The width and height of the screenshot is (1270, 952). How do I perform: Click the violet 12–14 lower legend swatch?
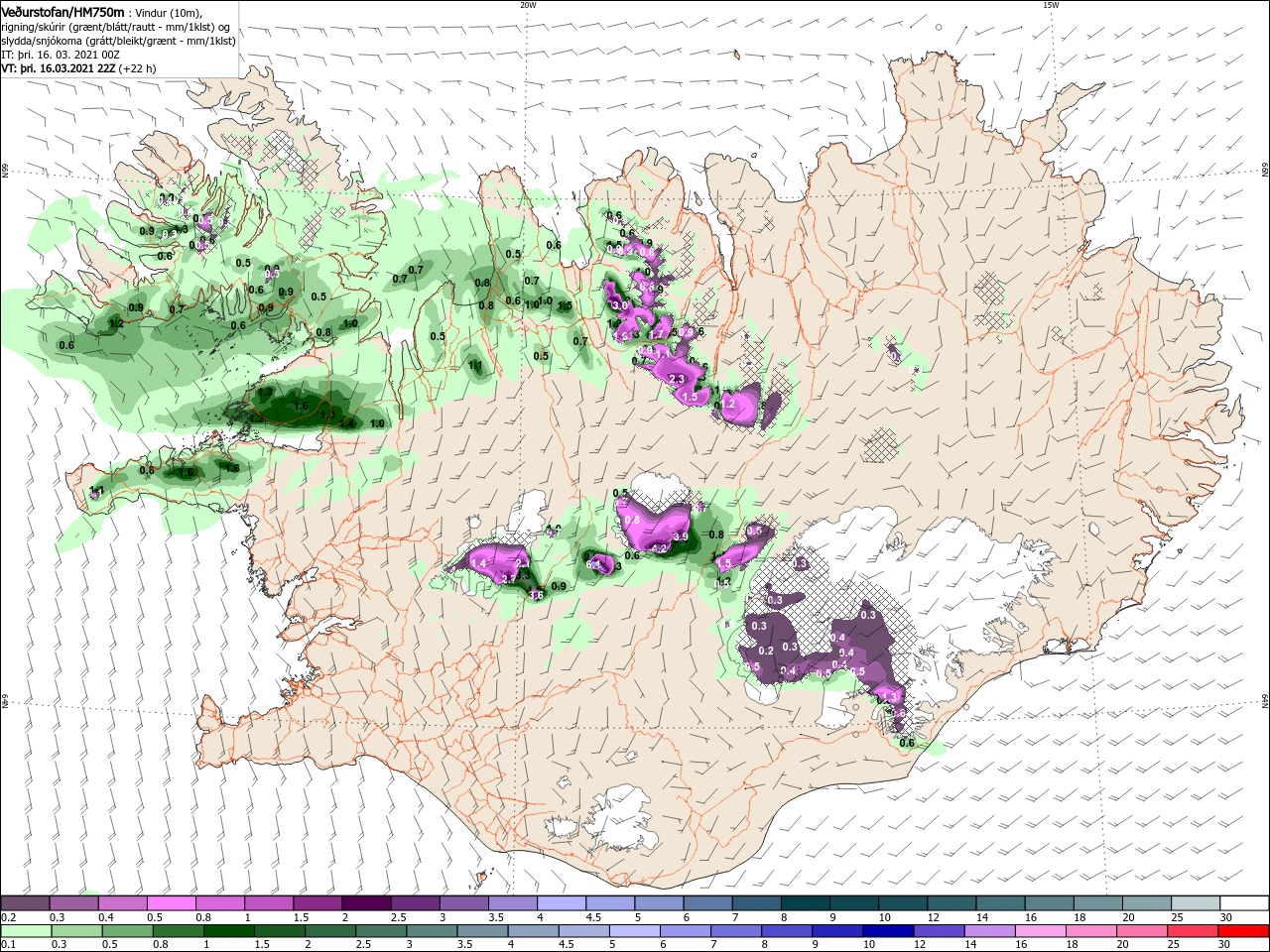(939, 931)
